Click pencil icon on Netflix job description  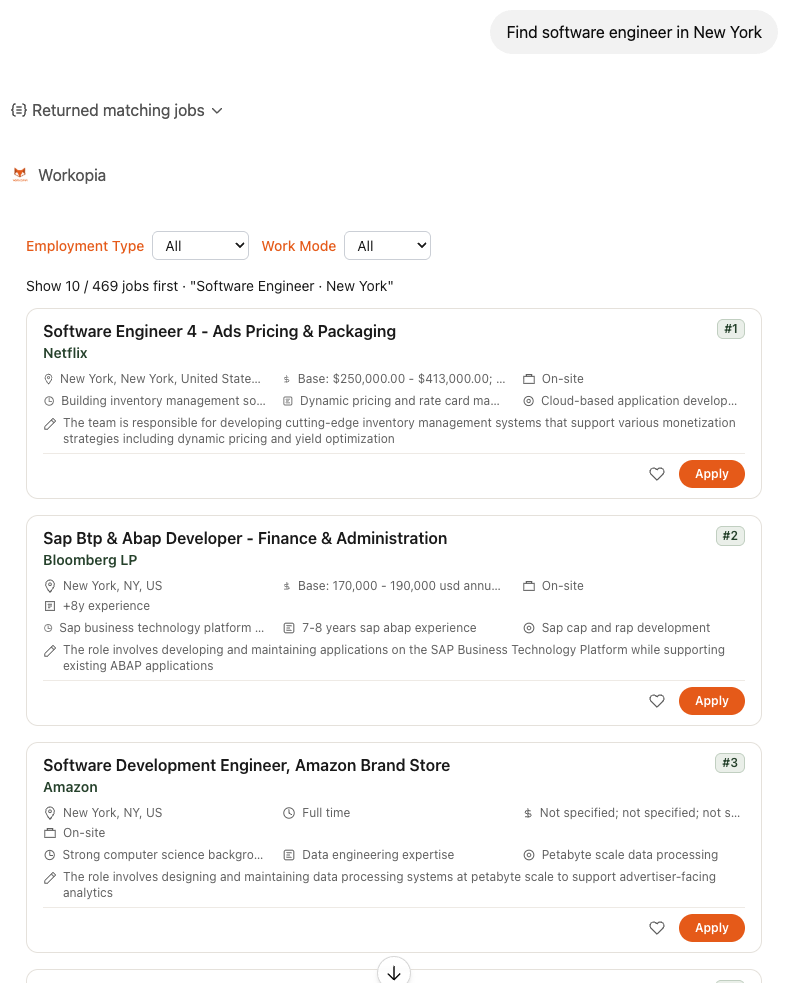coord(50,424)
